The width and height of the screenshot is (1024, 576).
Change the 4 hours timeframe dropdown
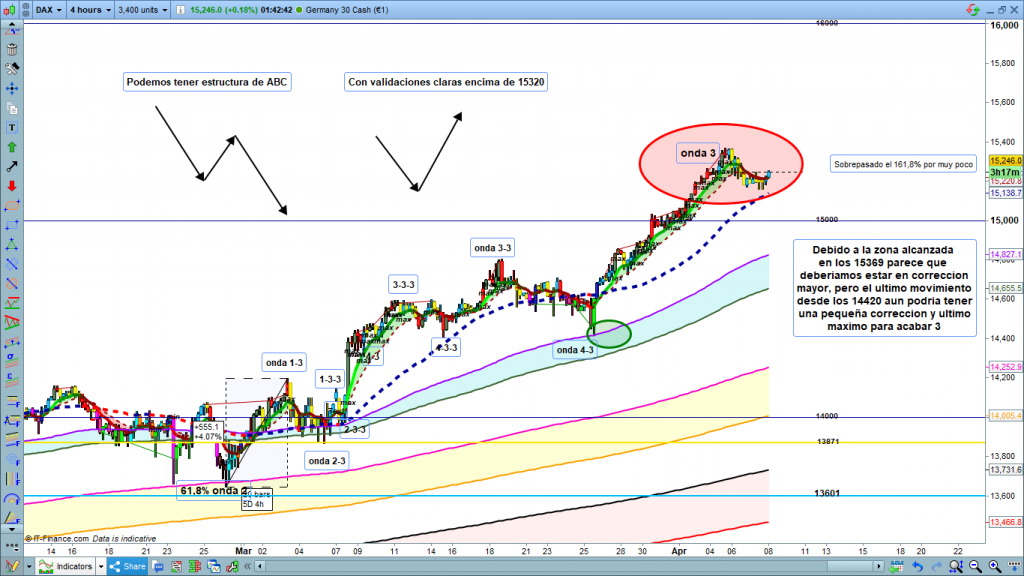[x=90, y=11]
